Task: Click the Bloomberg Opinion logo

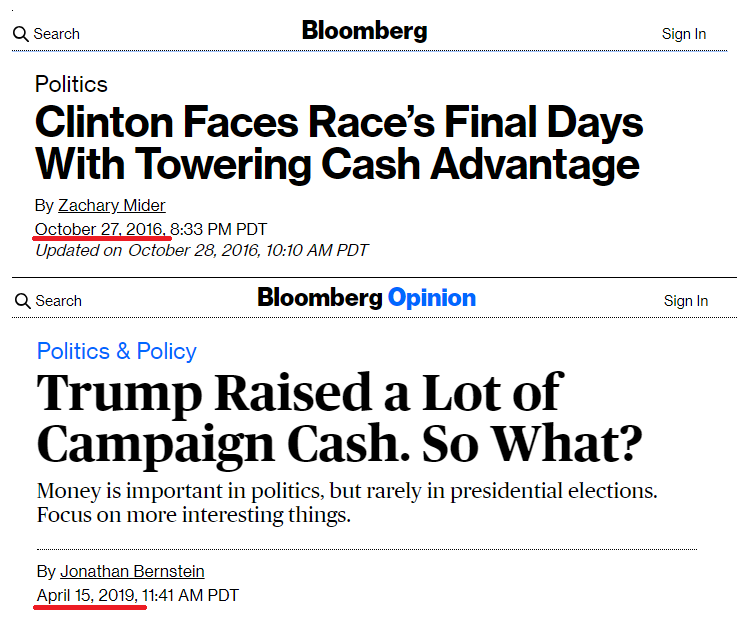Action: click(x=366, y=299)
